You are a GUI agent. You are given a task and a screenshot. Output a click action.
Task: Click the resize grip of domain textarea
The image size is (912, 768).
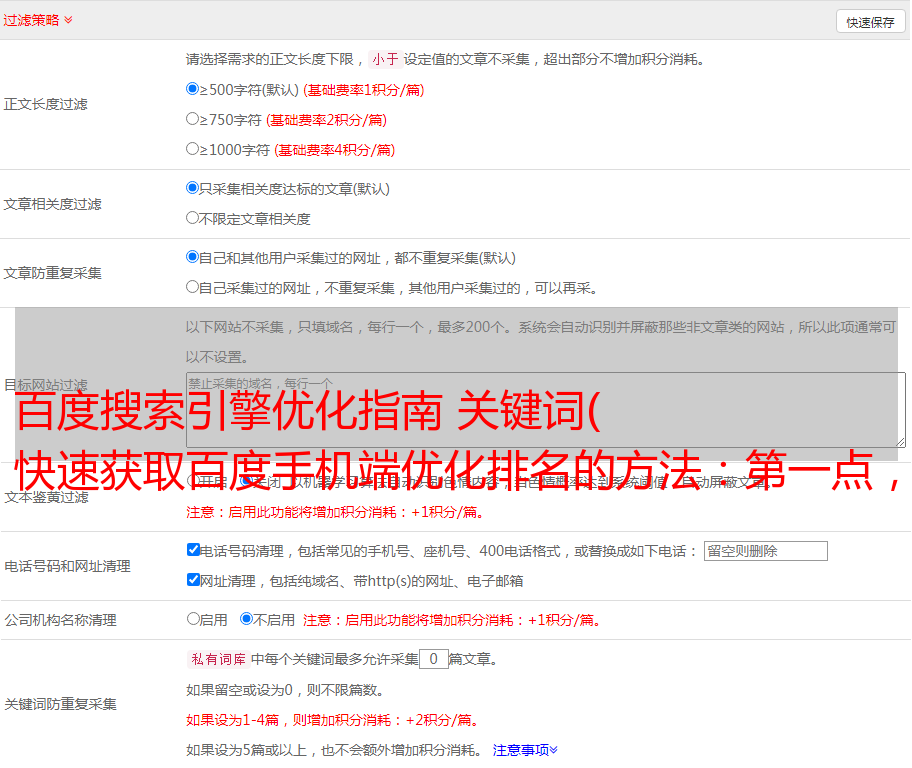[x=900, y=442]
